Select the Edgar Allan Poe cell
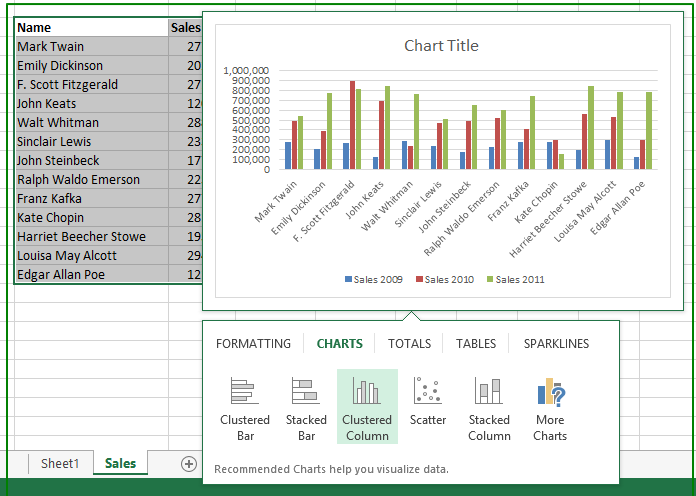This screenshot has height=496, width=696. (x=90, y=275)
